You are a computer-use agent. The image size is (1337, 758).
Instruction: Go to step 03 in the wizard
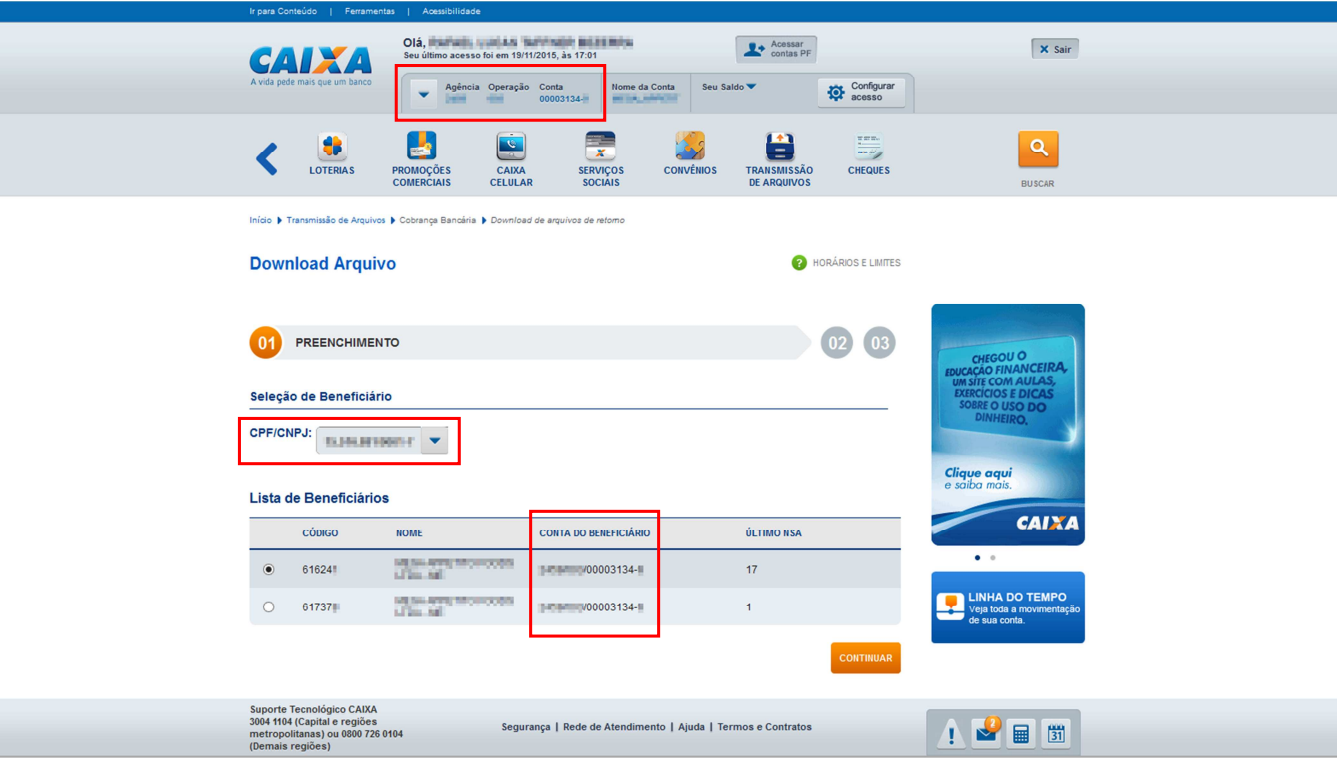click(879, 343)
